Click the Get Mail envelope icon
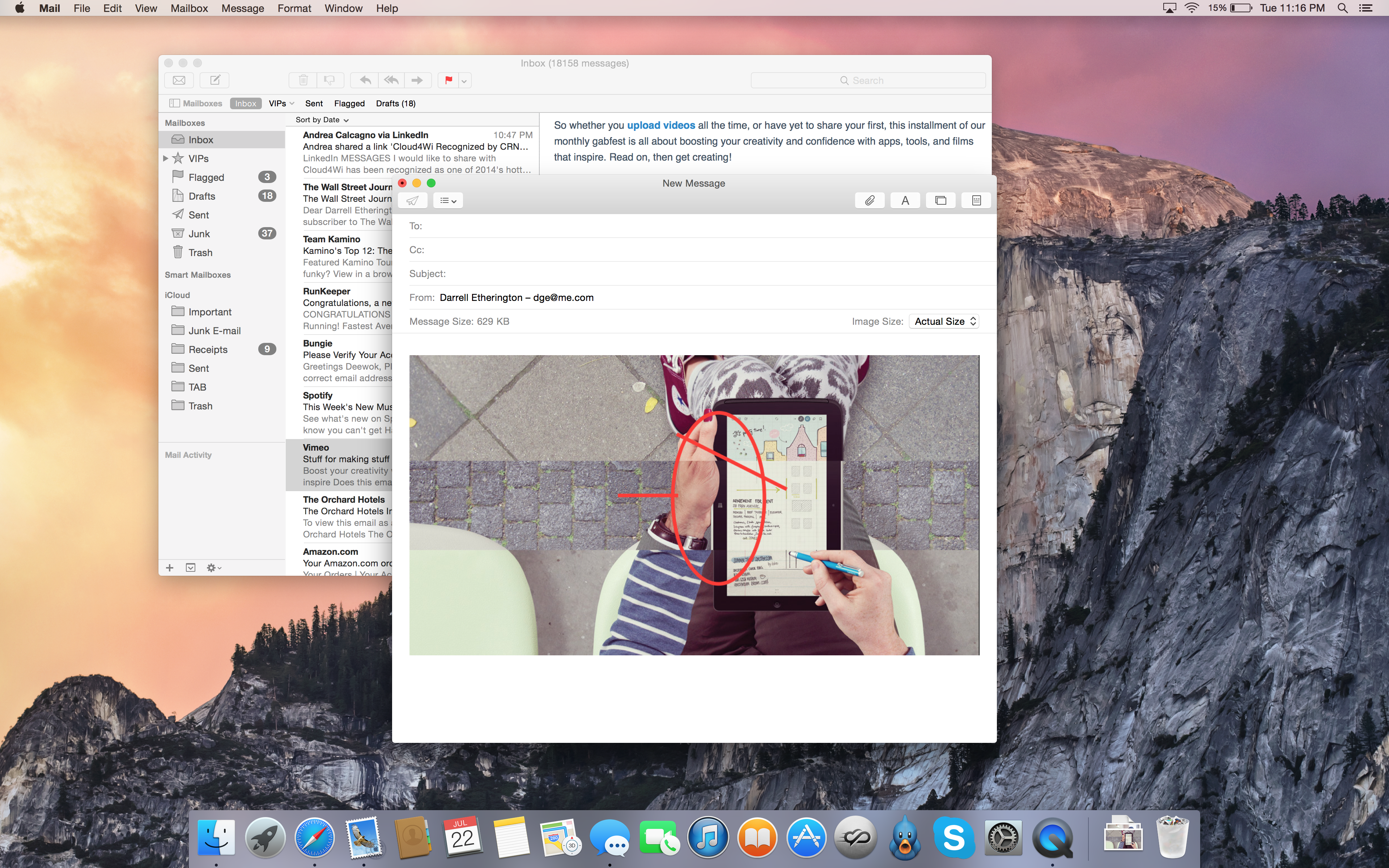 [179, 80]
